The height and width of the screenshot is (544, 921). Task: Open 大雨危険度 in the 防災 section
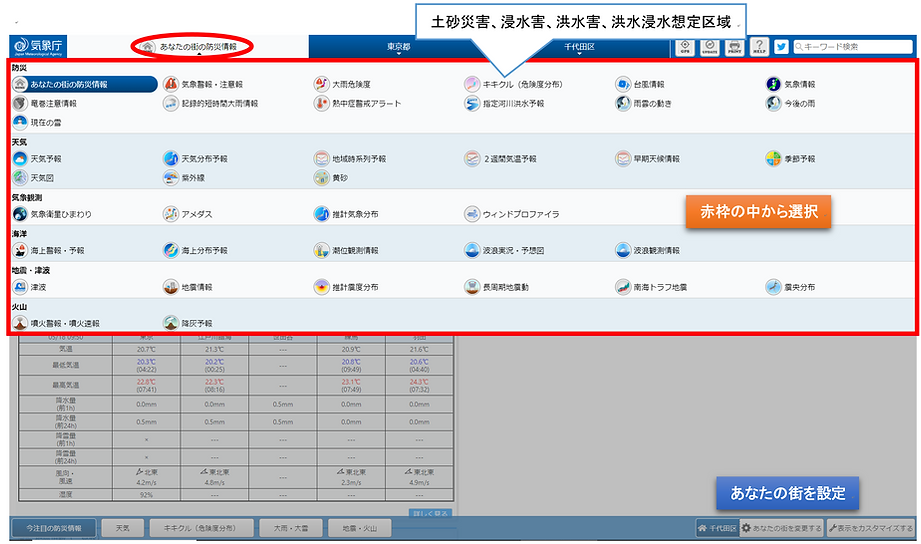[x=342, y=85]
